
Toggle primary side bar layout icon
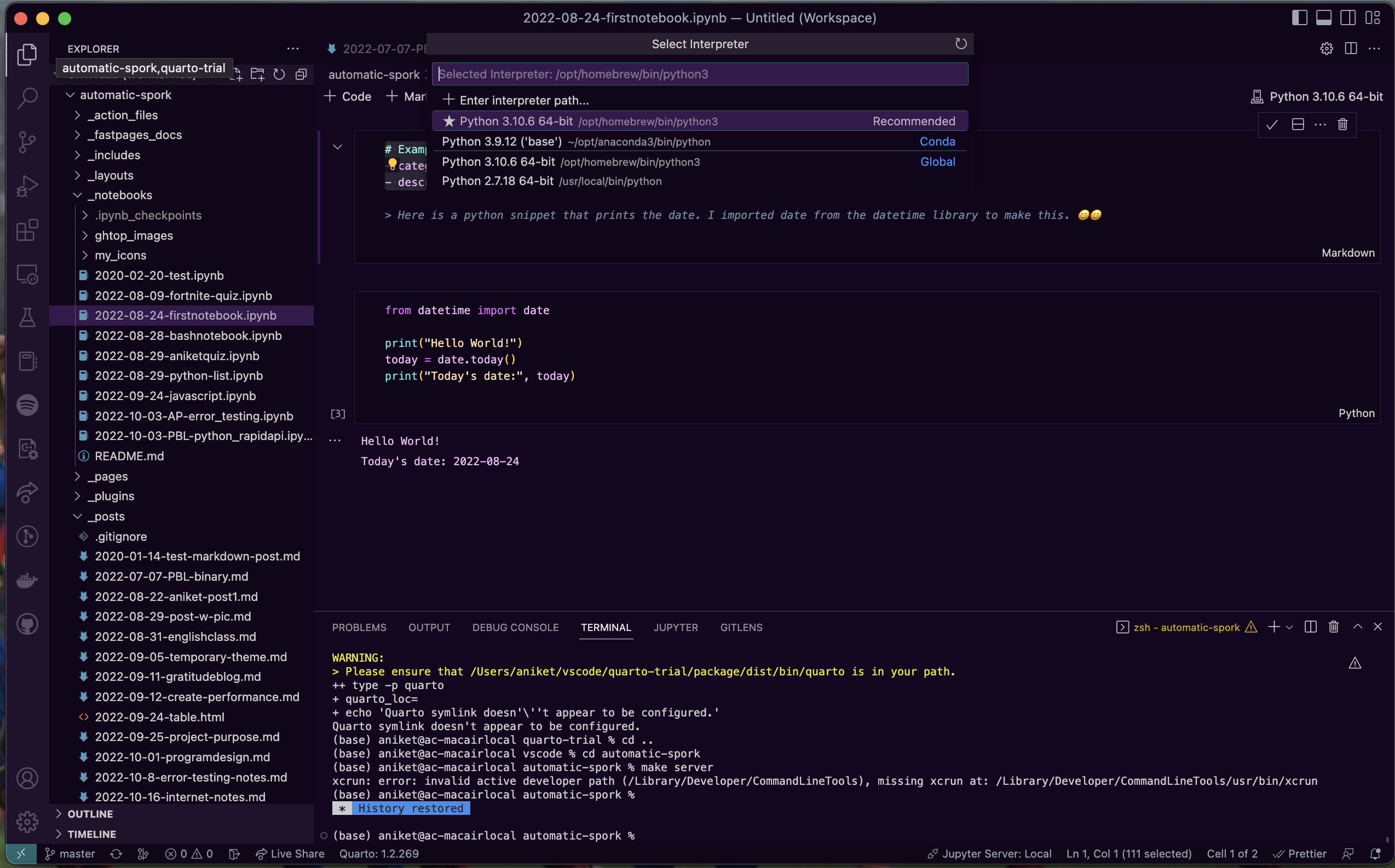coord(1300,18)
